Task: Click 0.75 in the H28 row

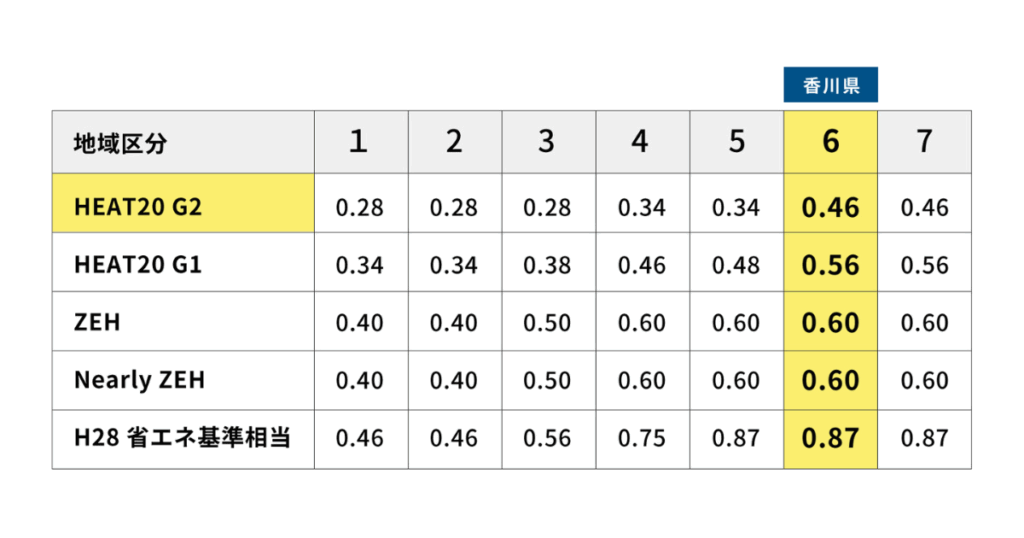Action: [642, 438]
